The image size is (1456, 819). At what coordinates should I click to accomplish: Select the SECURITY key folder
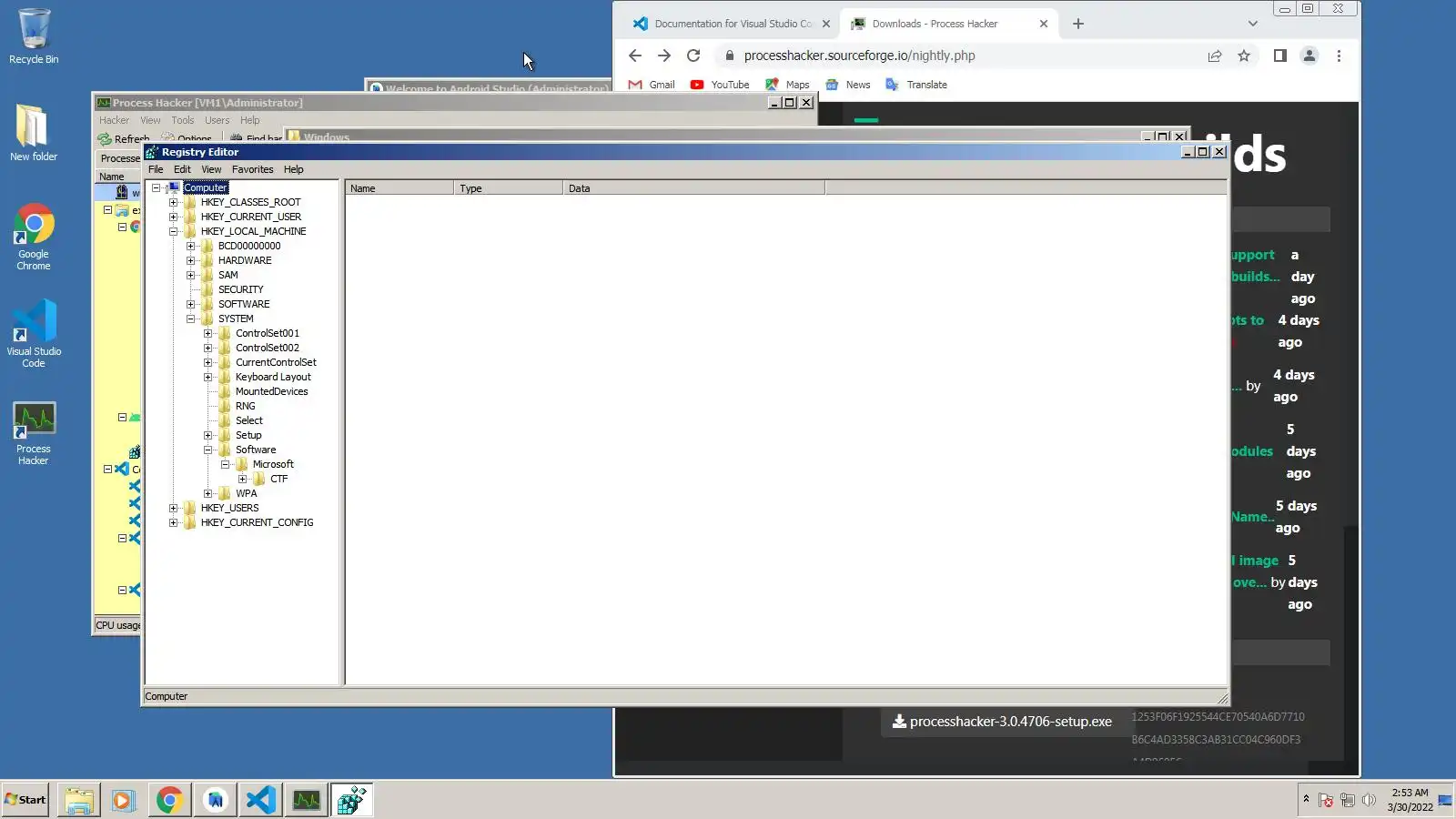(240, 289)
